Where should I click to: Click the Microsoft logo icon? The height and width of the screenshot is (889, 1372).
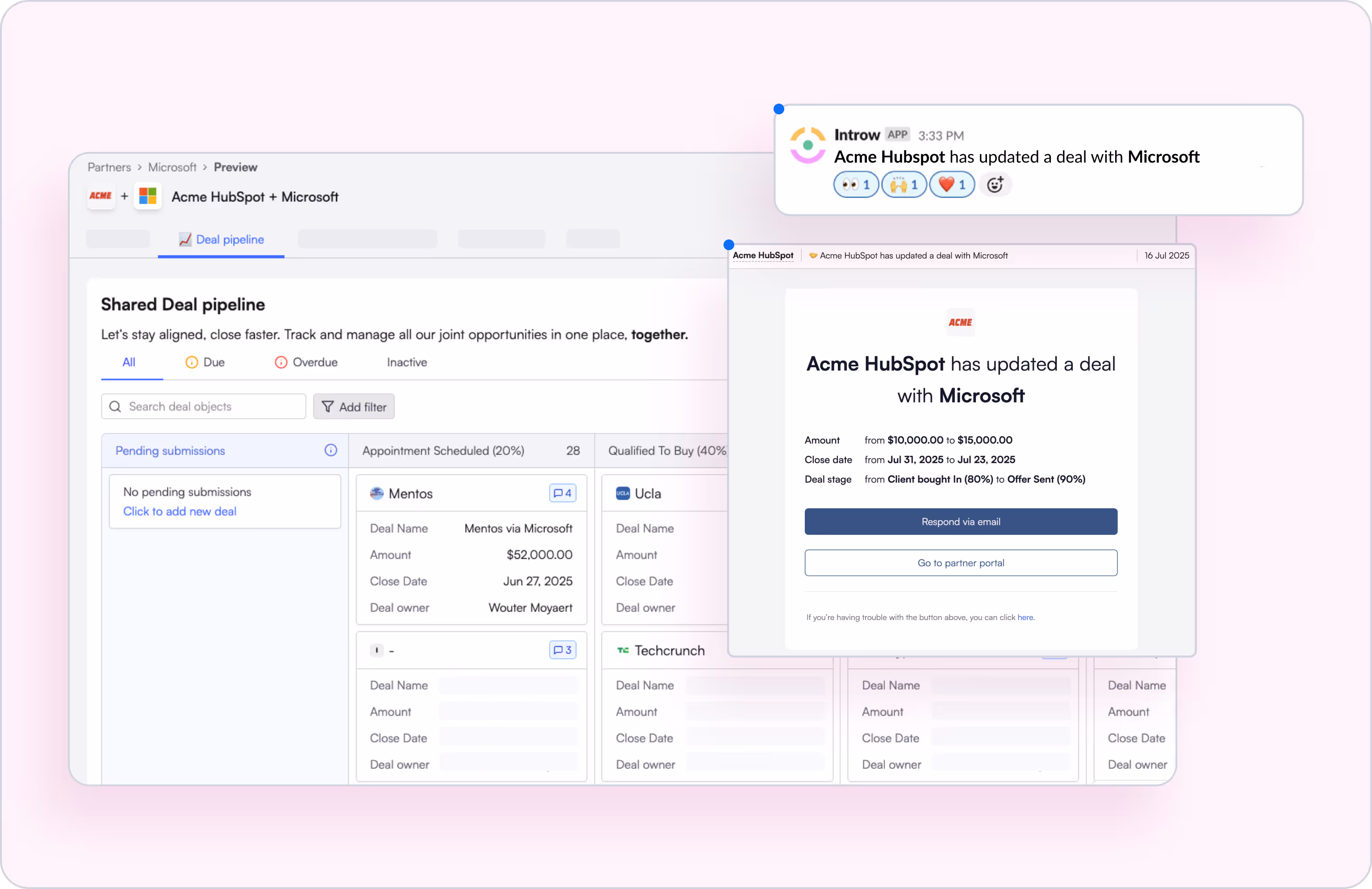pyautogui.click(x=147, y=197)
